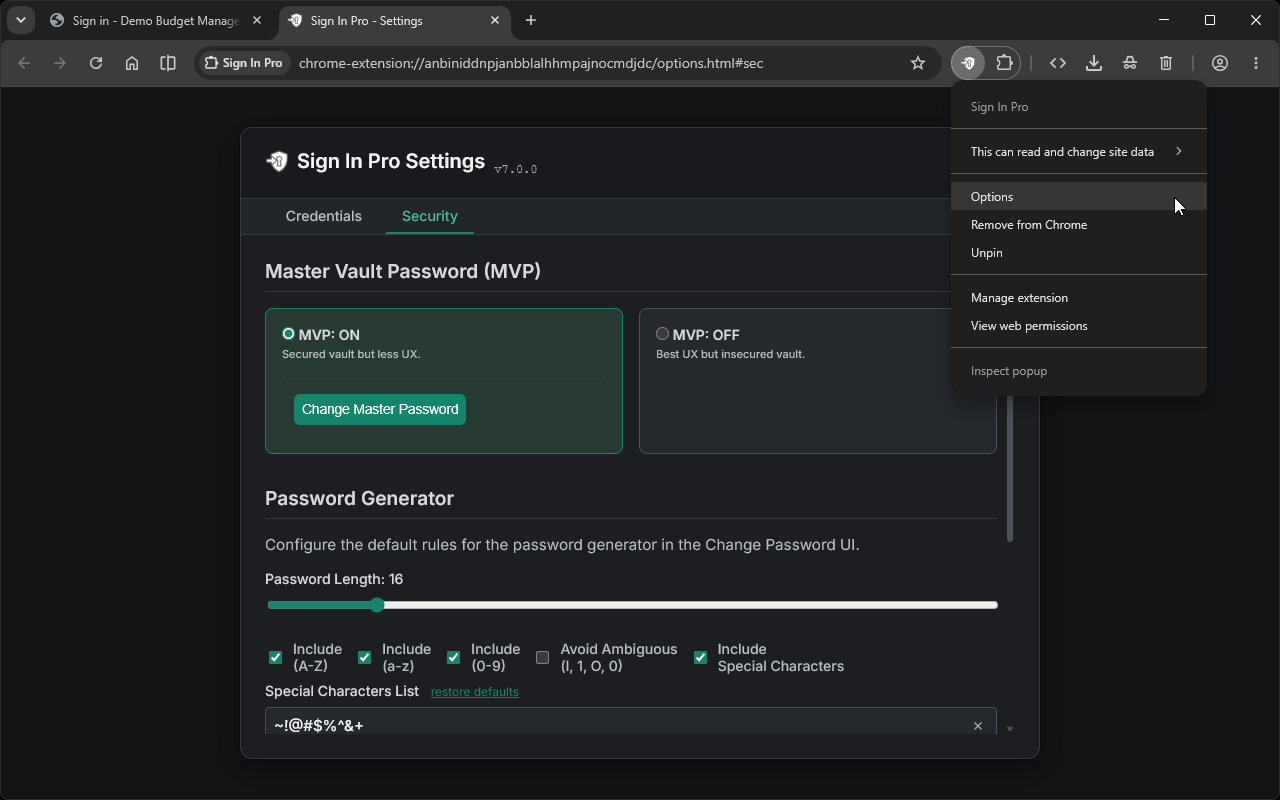Expand 'This can read and change site data' submenu
This screenshot has height=800, width=1280.
pos(1079,152)
